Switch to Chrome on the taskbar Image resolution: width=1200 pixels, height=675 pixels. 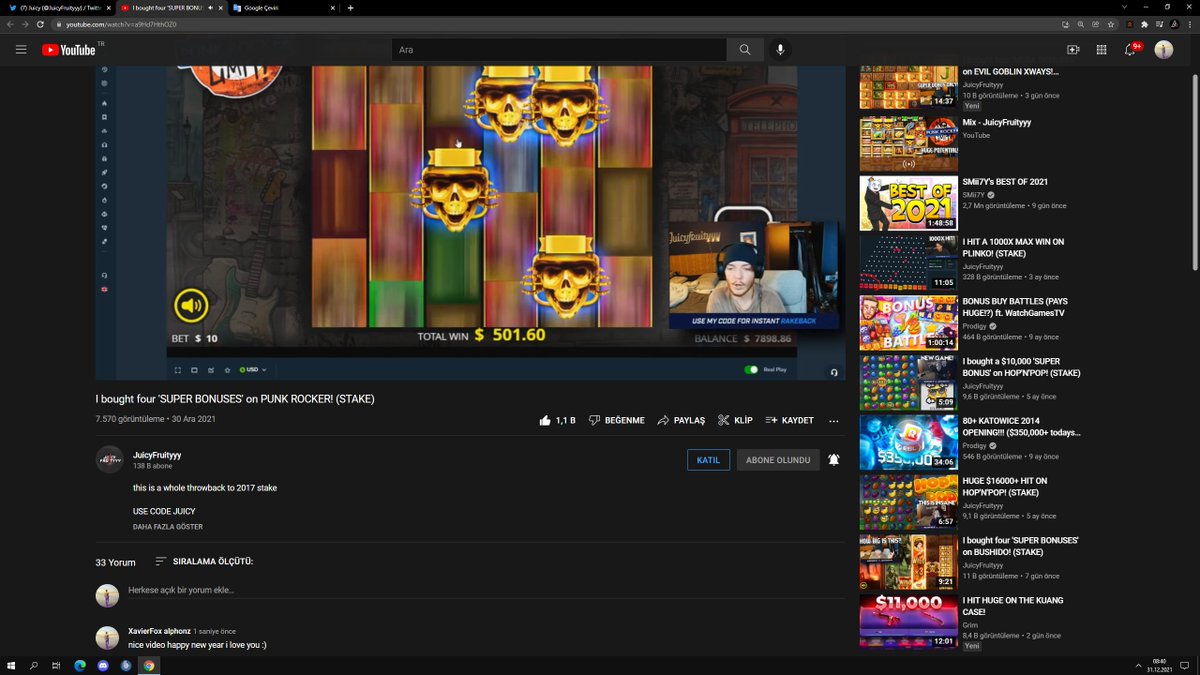149,665
